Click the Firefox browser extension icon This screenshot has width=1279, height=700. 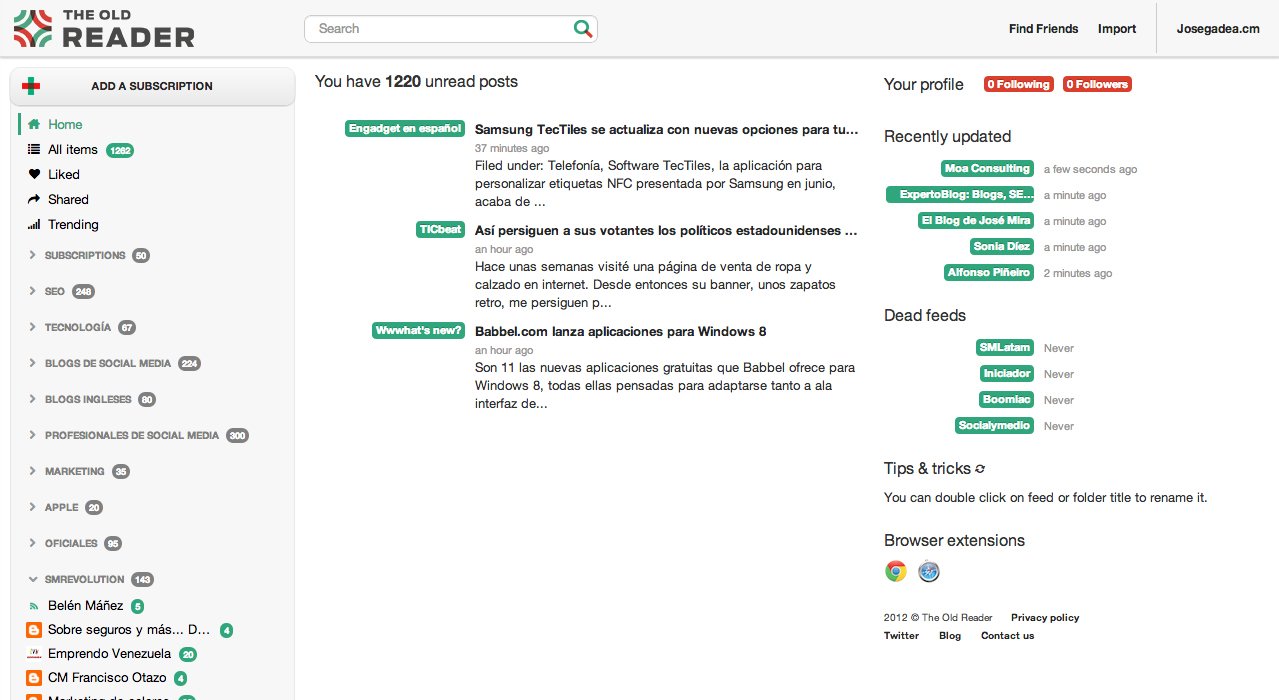click(x=928, y=570)
